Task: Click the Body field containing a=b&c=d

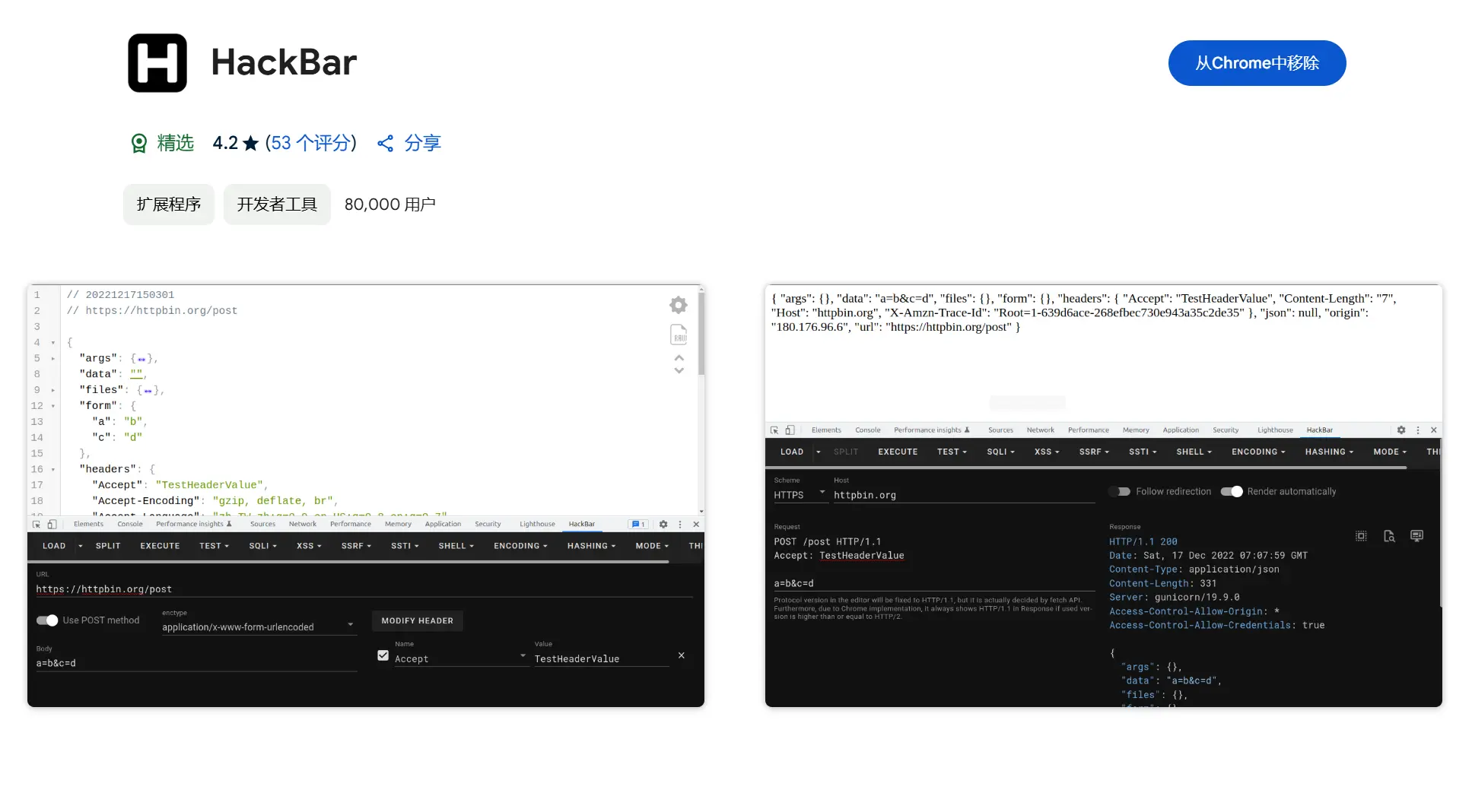Action: coord(196,663)
